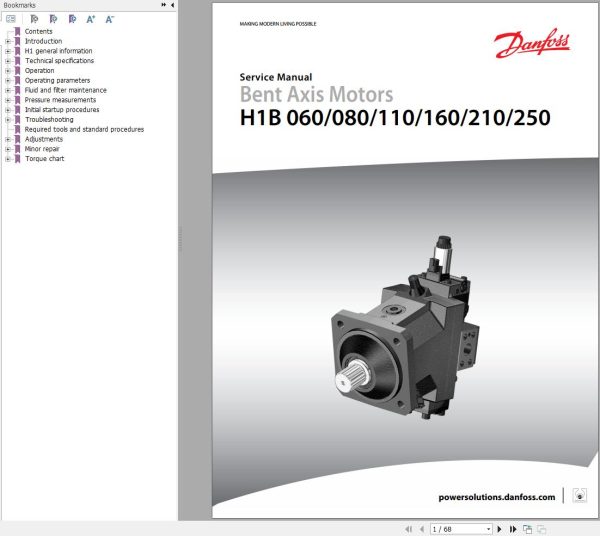Click the 'H1B 060/080/110/160/210/250' model text
The width and height of the screenshot is (600, 536).
[395, 117]
